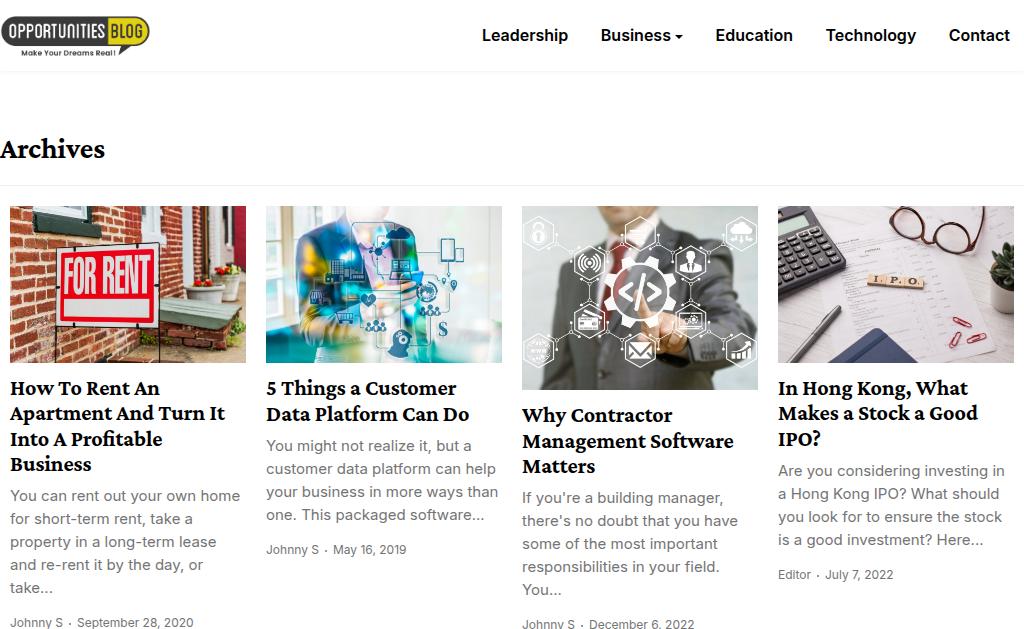Click the customer data platform image
1024x629 pixels.
click(x=384, y=284)
